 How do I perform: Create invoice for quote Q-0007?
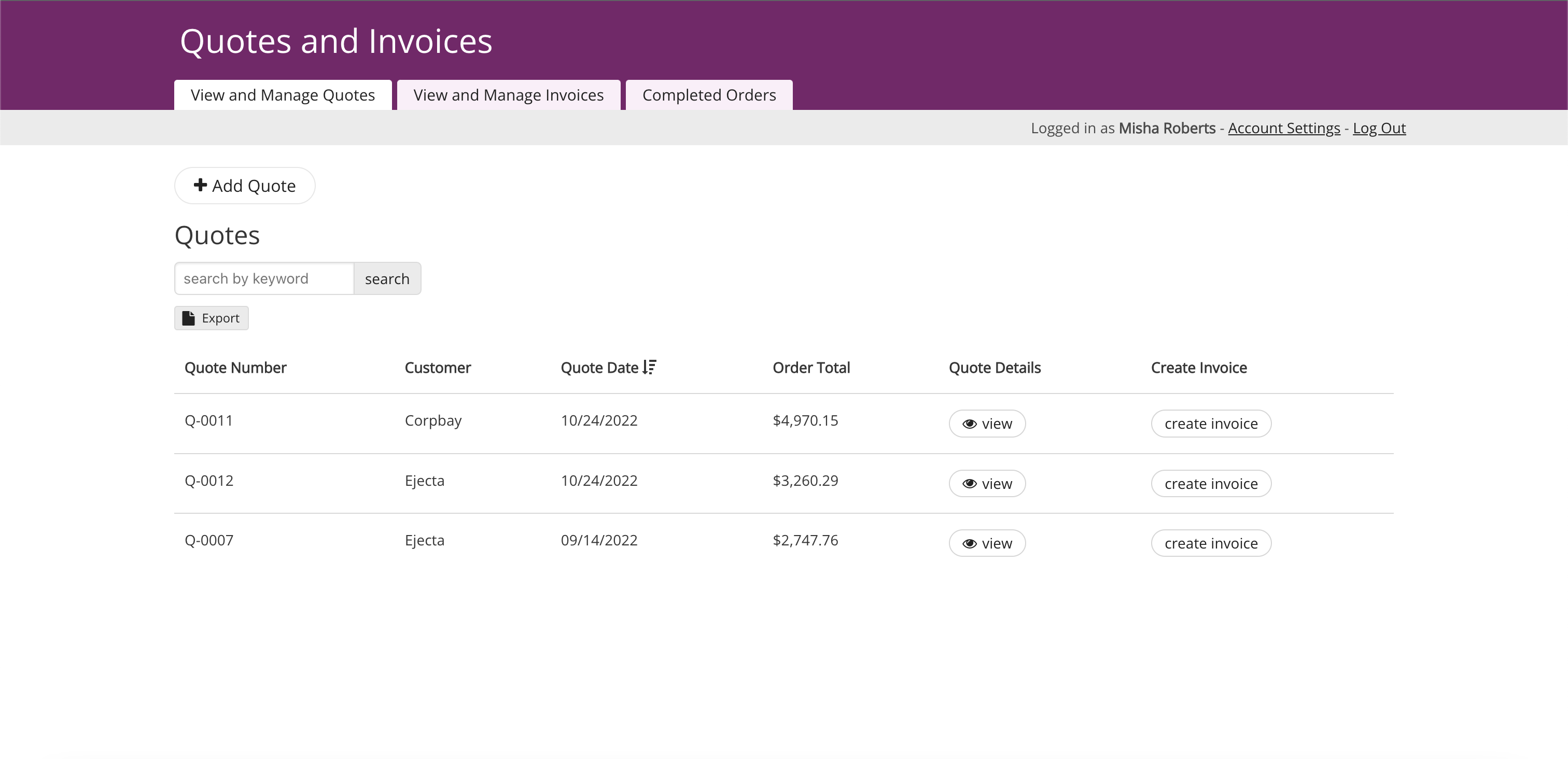[x=1210, y=543]
